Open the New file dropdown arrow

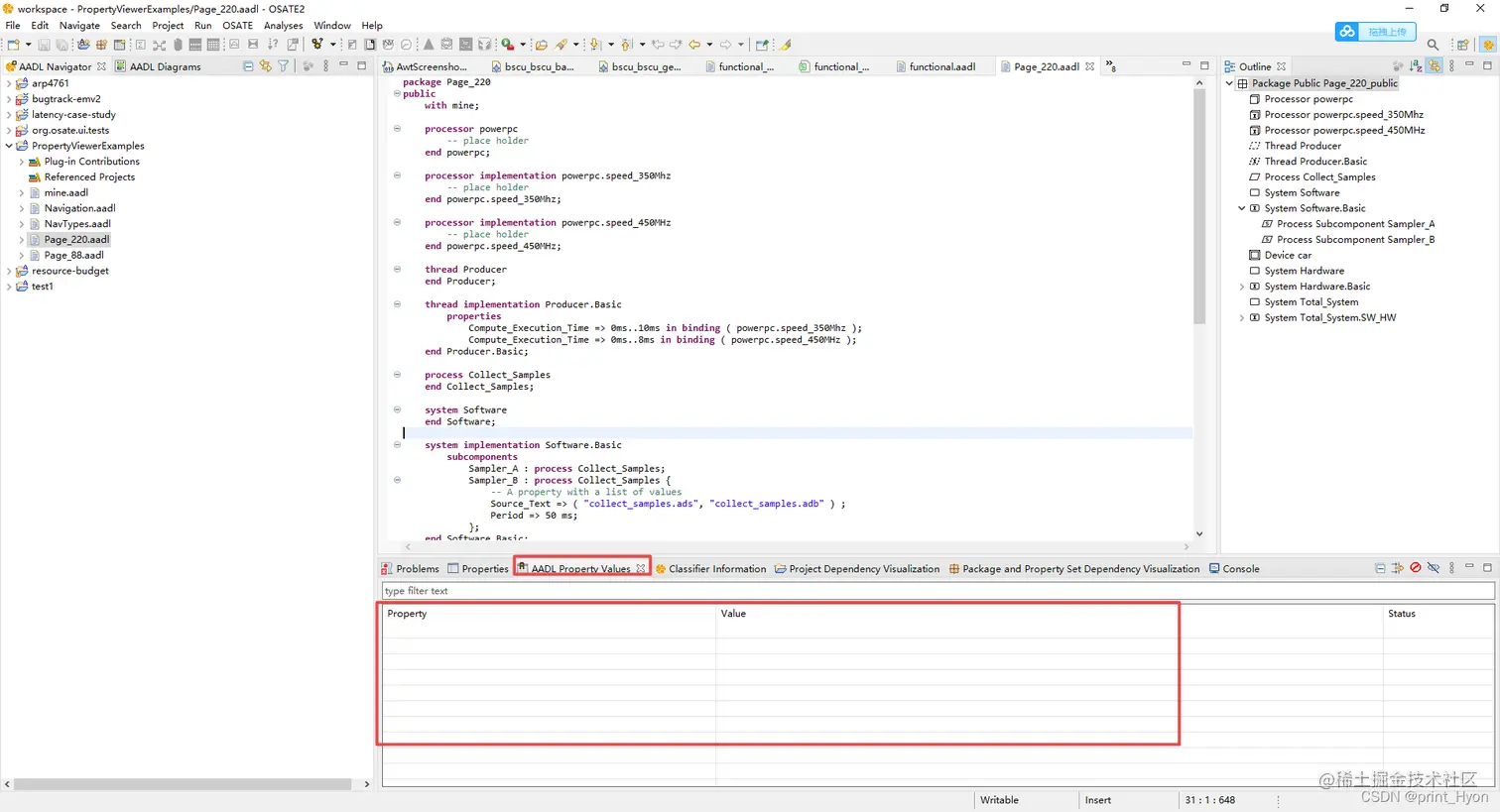28,45
